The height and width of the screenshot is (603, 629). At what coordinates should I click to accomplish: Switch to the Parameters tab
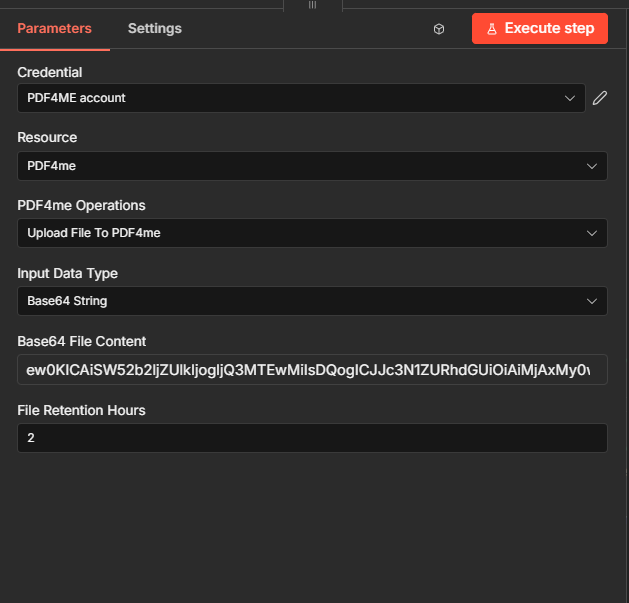tap(55, 28)
